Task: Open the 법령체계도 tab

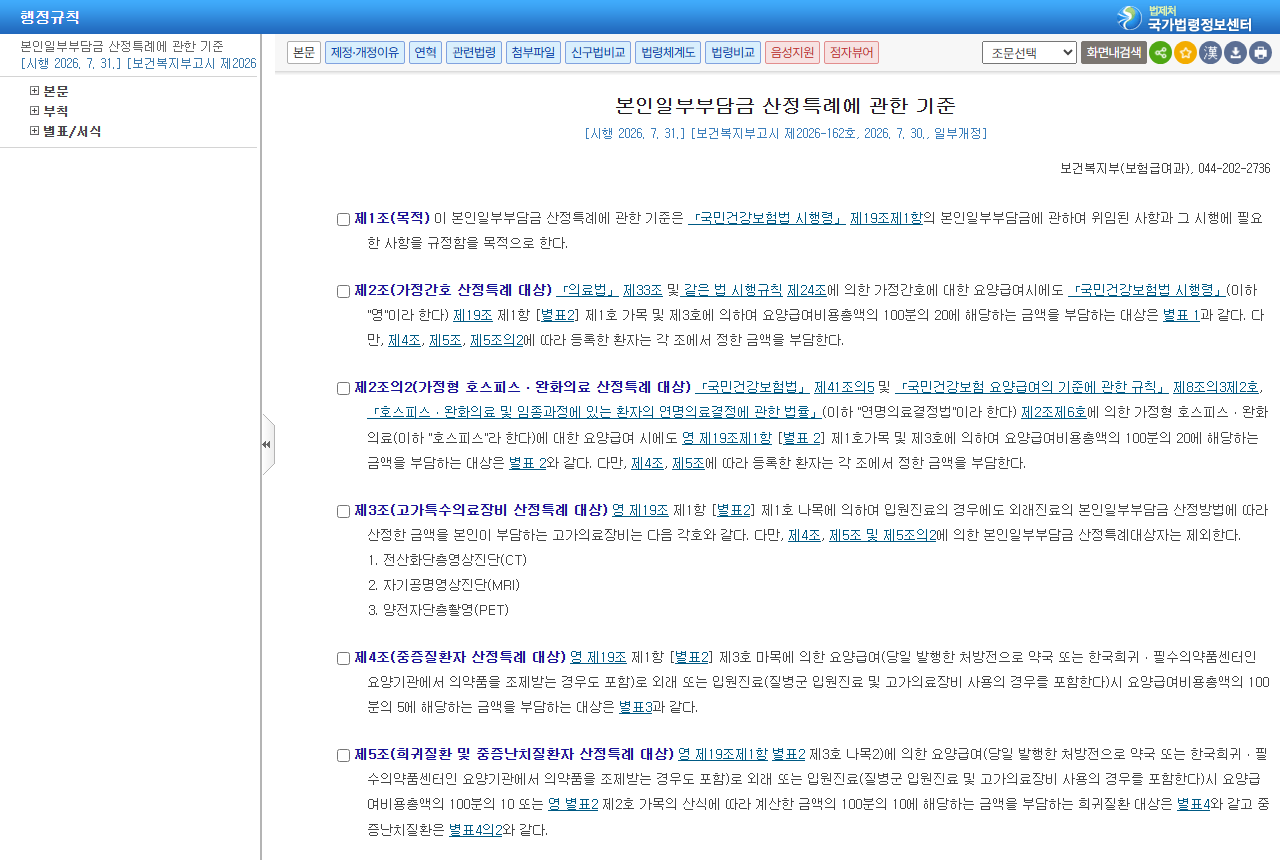Action: tap(668, 52)
